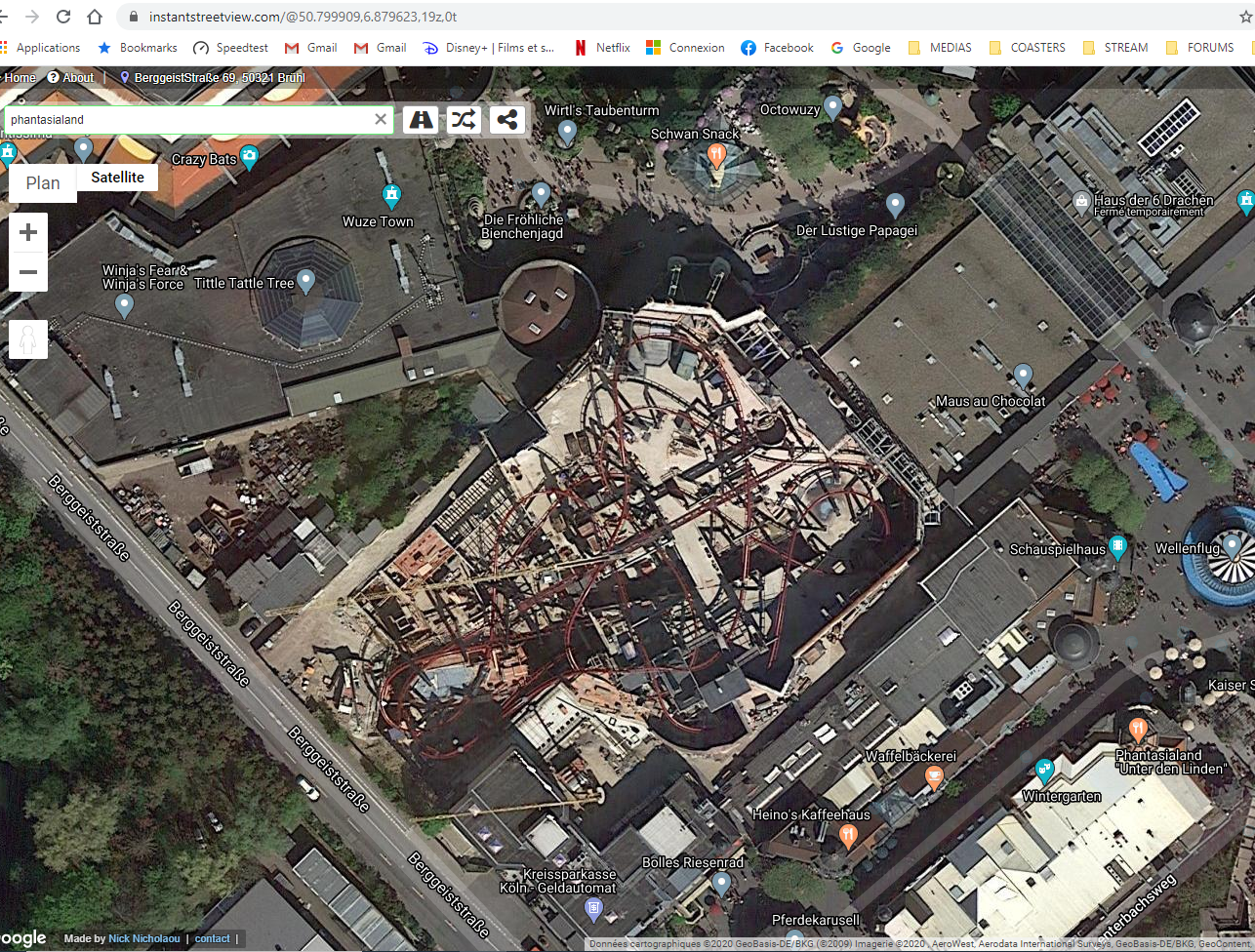Viewport: 1255px width, 952px height.
Task: Click the Wintergarten map marker
Action: pyautogui.click(x=1044, y=771)
